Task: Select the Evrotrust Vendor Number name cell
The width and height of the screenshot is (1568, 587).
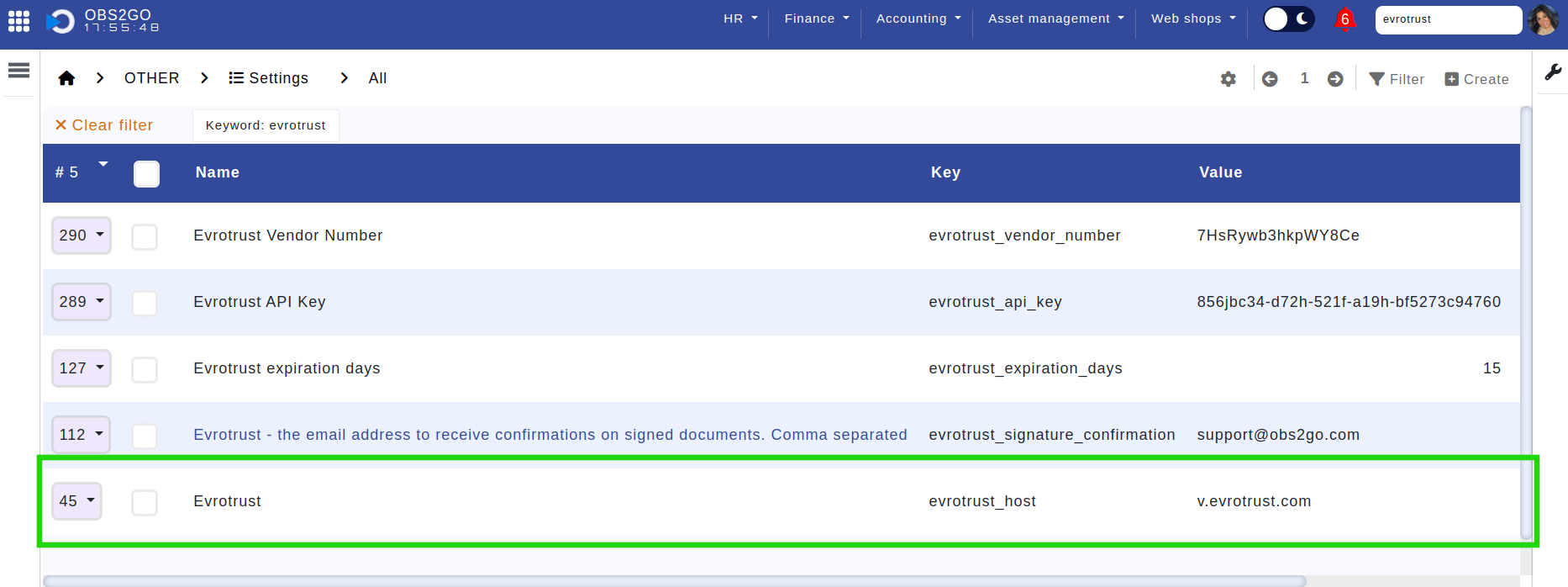Action: 288,235
